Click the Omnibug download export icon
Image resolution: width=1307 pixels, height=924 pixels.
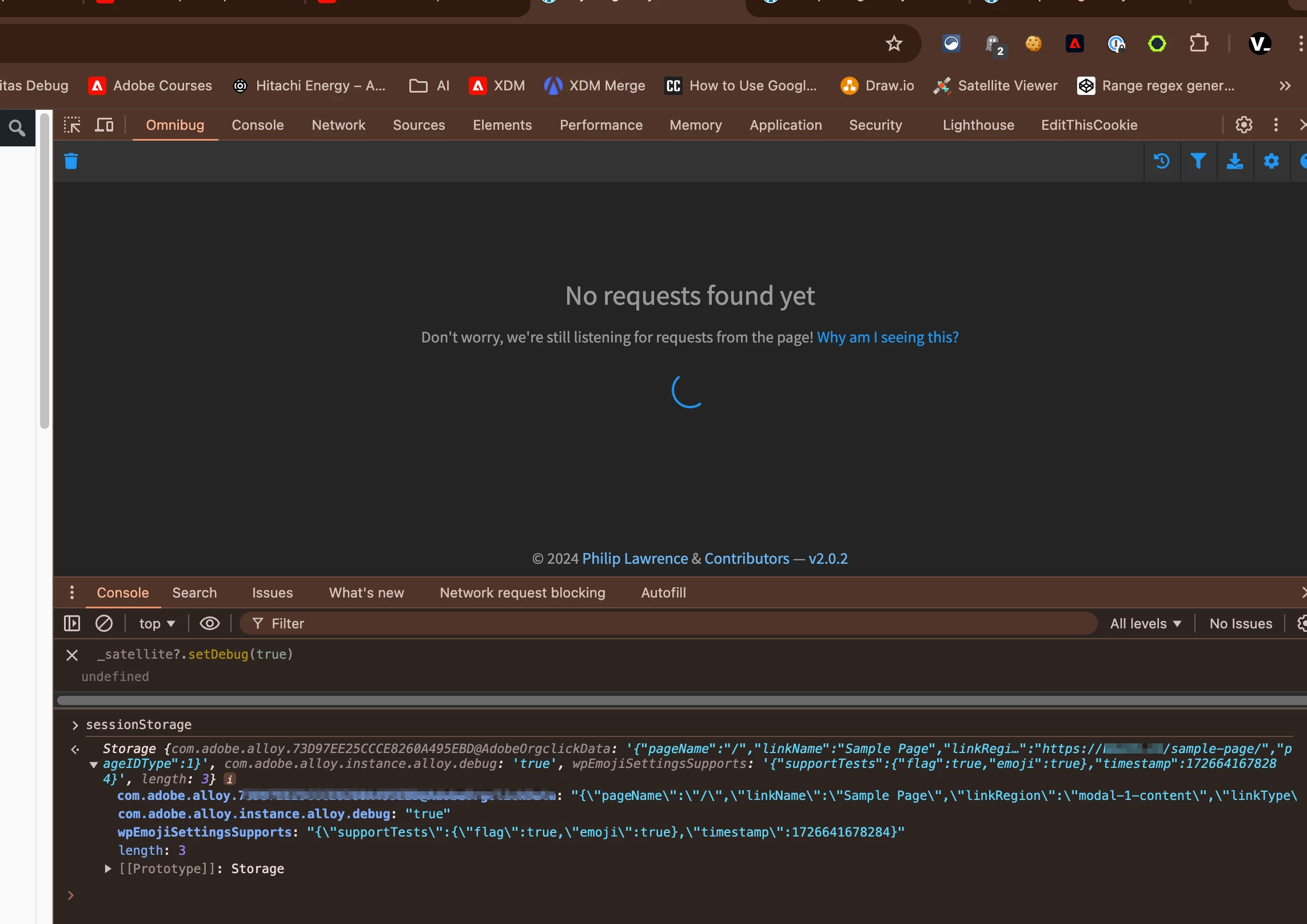tap(1234, 161)
